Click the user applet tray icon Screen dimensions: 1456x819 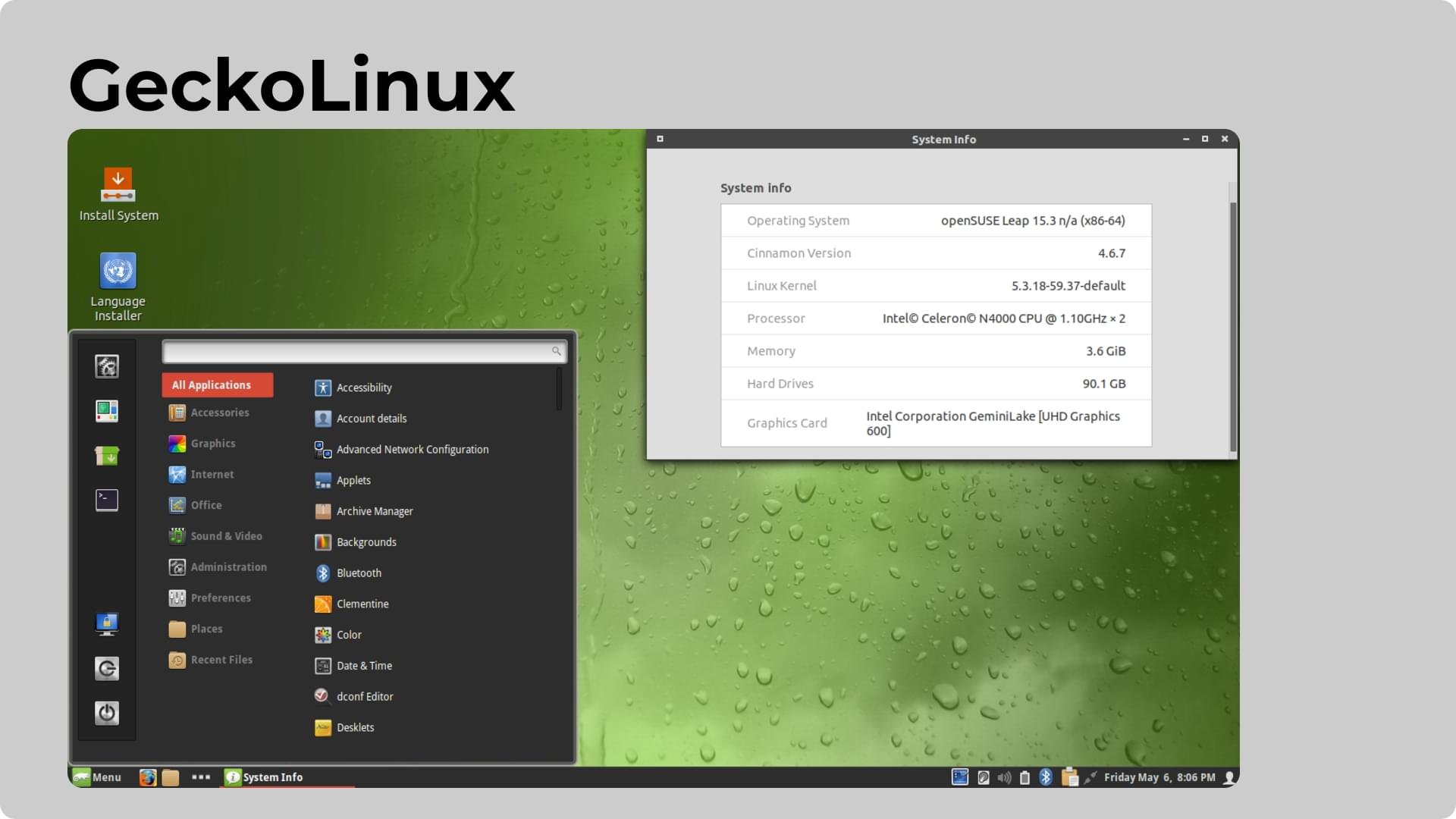[1229, 777]
